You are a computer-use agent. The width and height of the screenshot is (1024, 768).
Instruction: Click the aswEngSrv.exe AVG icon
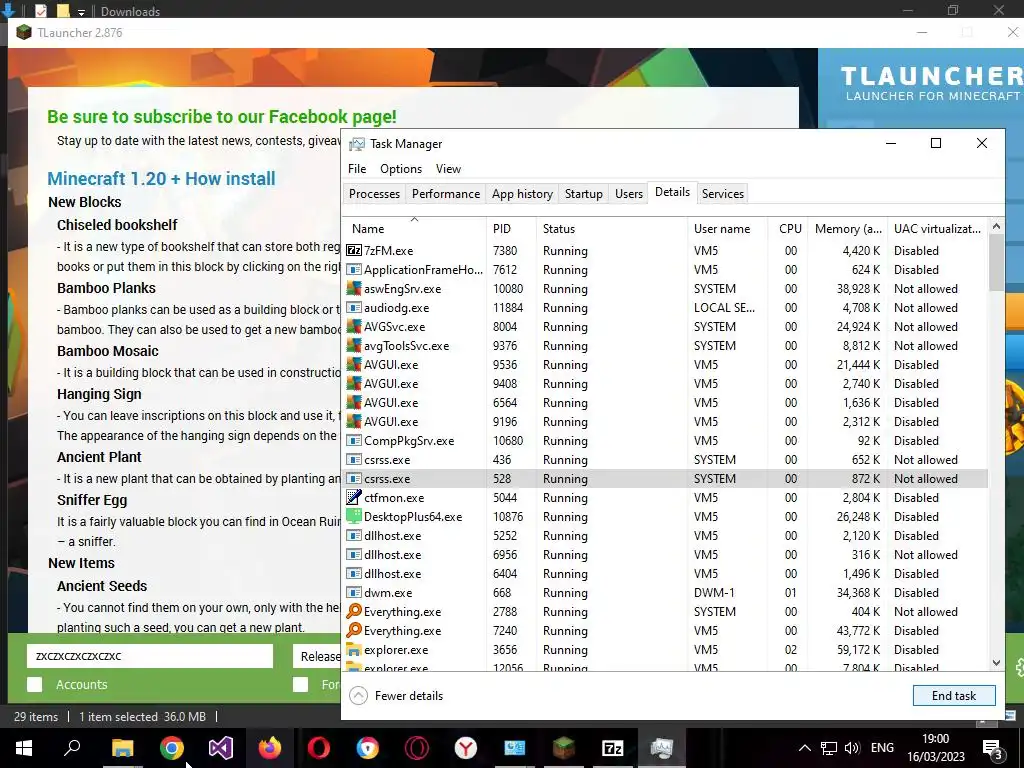pos(353,289)
